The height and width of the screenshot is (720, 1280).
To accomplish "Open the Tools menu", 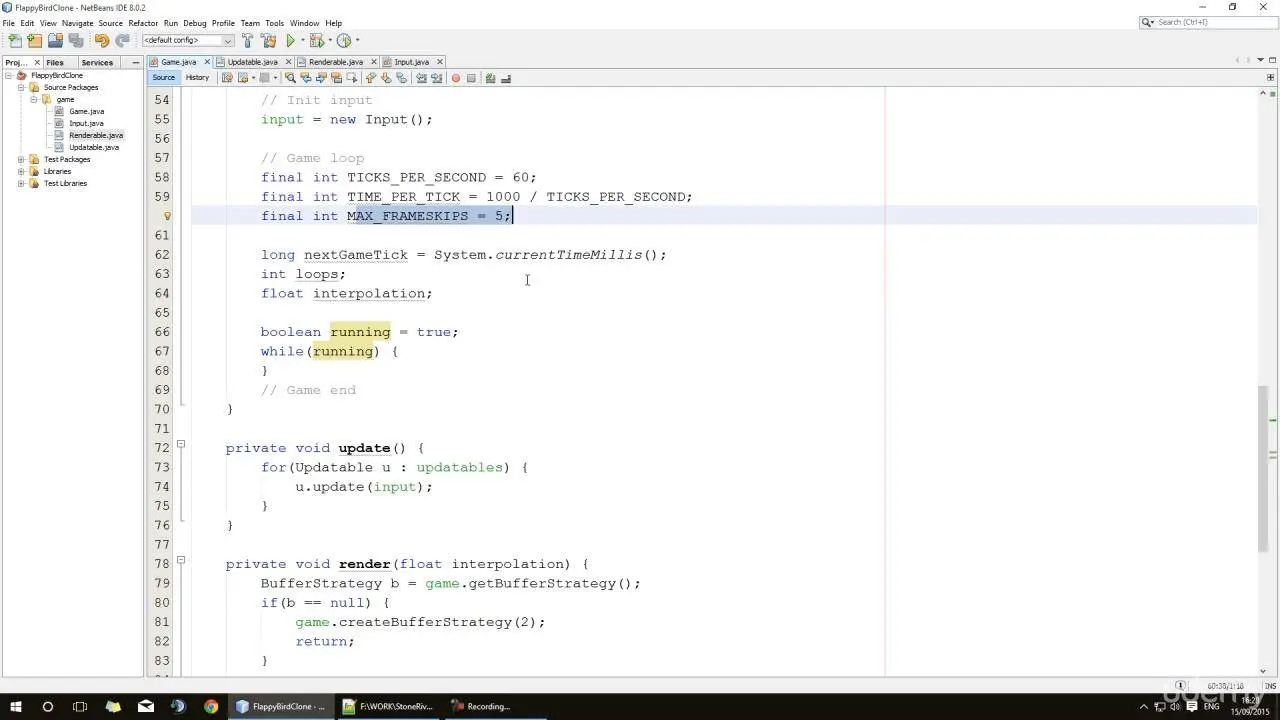I will (x=274, y=23).
